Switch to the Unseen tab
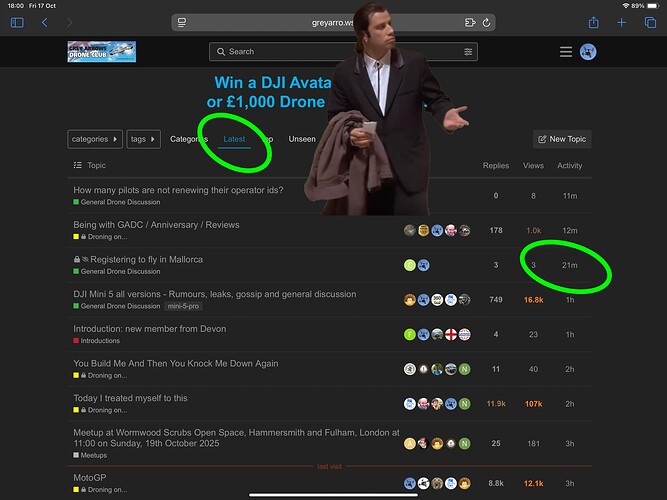This screenshot has height=500, width=667. [x=302, y=139]
